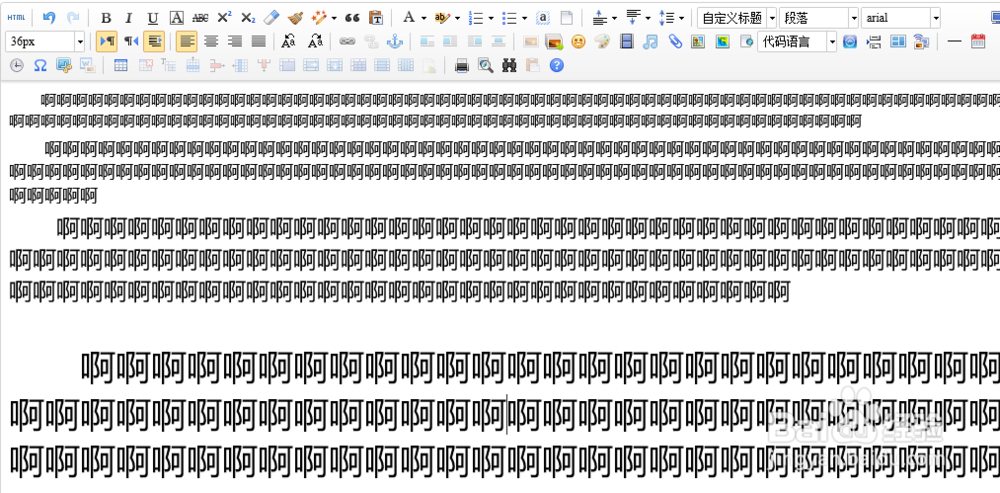This screenshot has height=493, width=1000.
Task: Insert a special character omega icon
Action: 40,65
